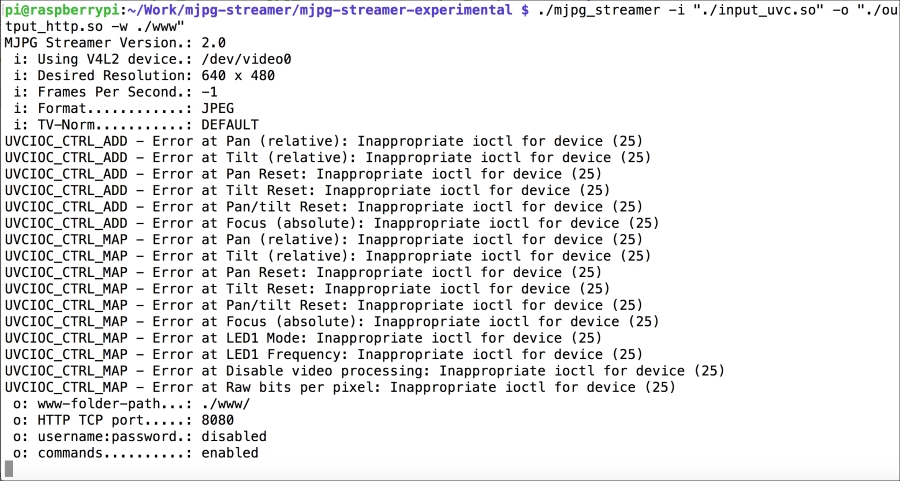Click the Disable video processing error line
Screen dimensions: 900x481
pos(364,371)
